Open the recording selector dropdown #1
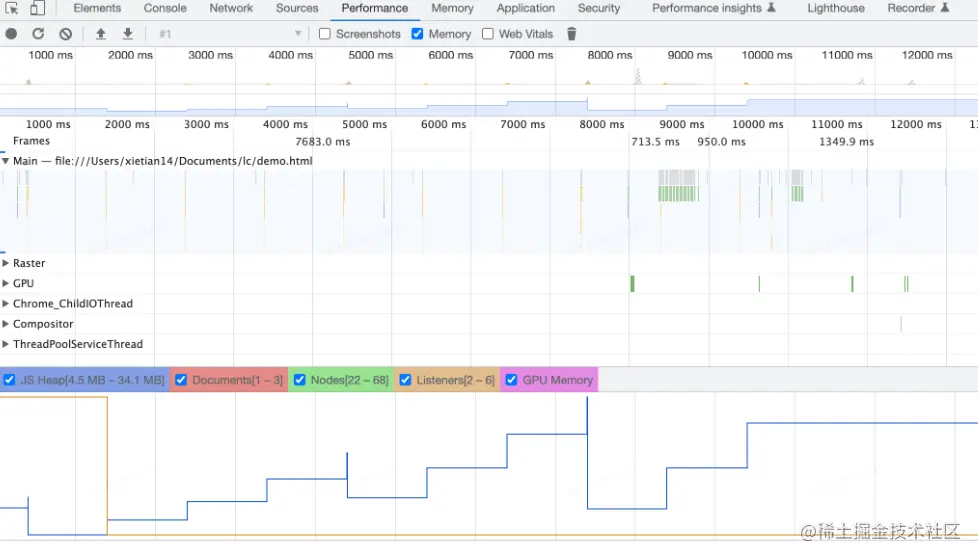 (x=230, y=34)
